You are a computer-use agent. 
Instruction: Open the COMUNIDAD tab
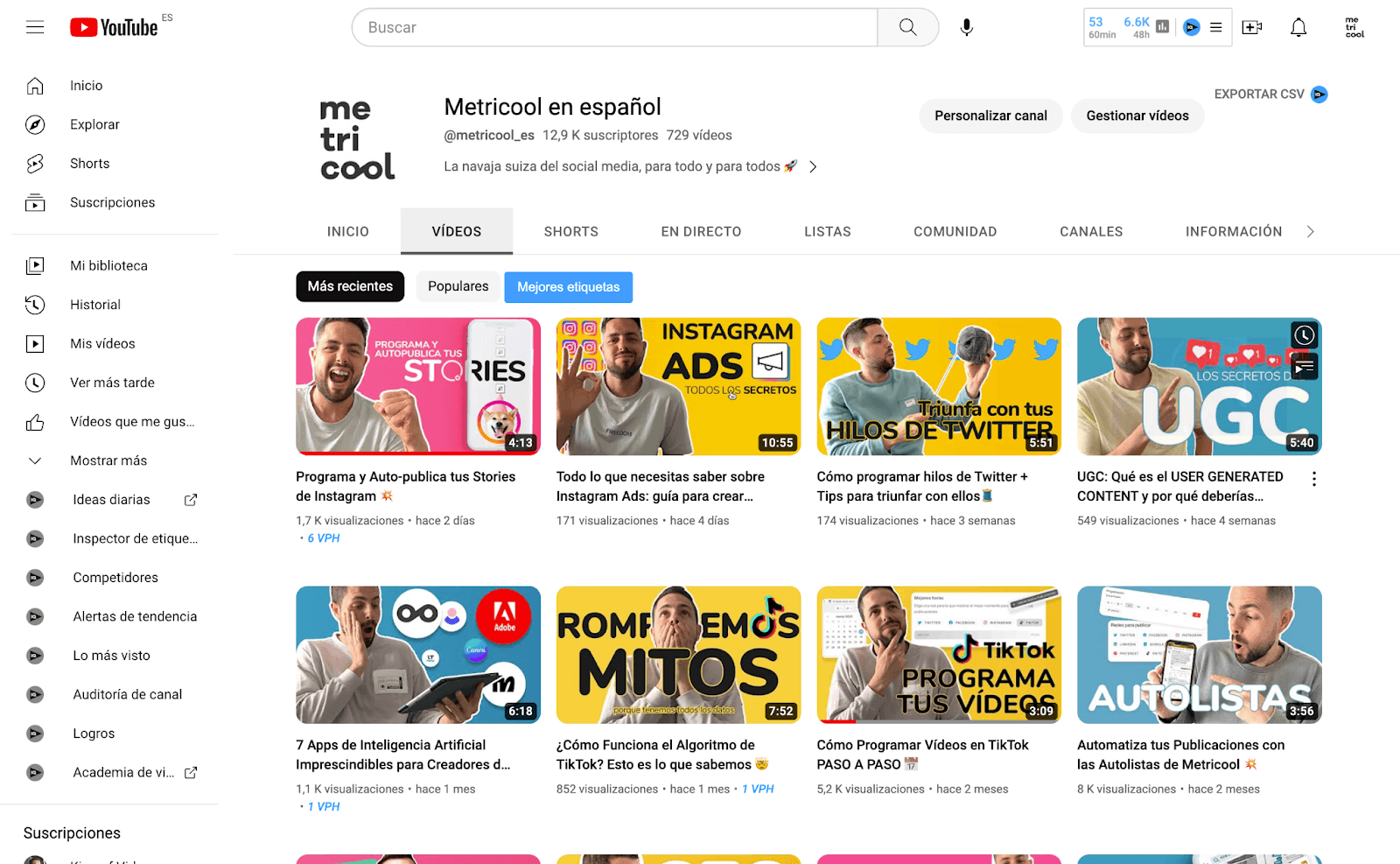pyautogui.click(x=955, y=231)
